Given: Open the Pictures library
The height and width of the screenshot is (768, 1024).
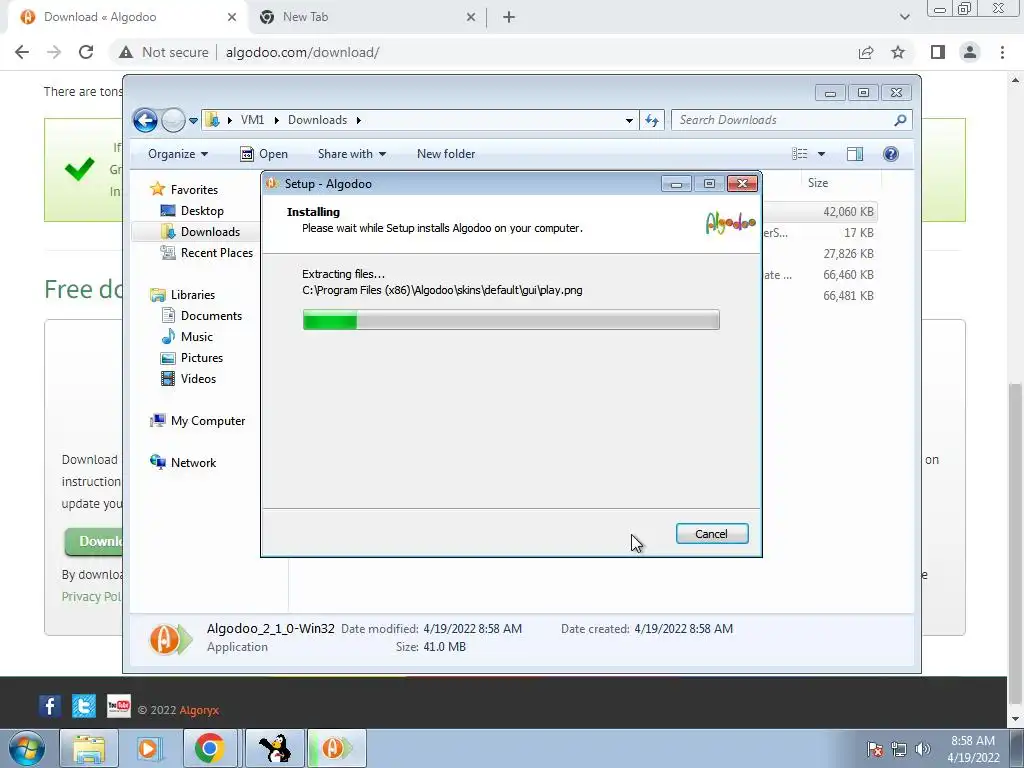Looking at the screenshot, I should 193,358.
